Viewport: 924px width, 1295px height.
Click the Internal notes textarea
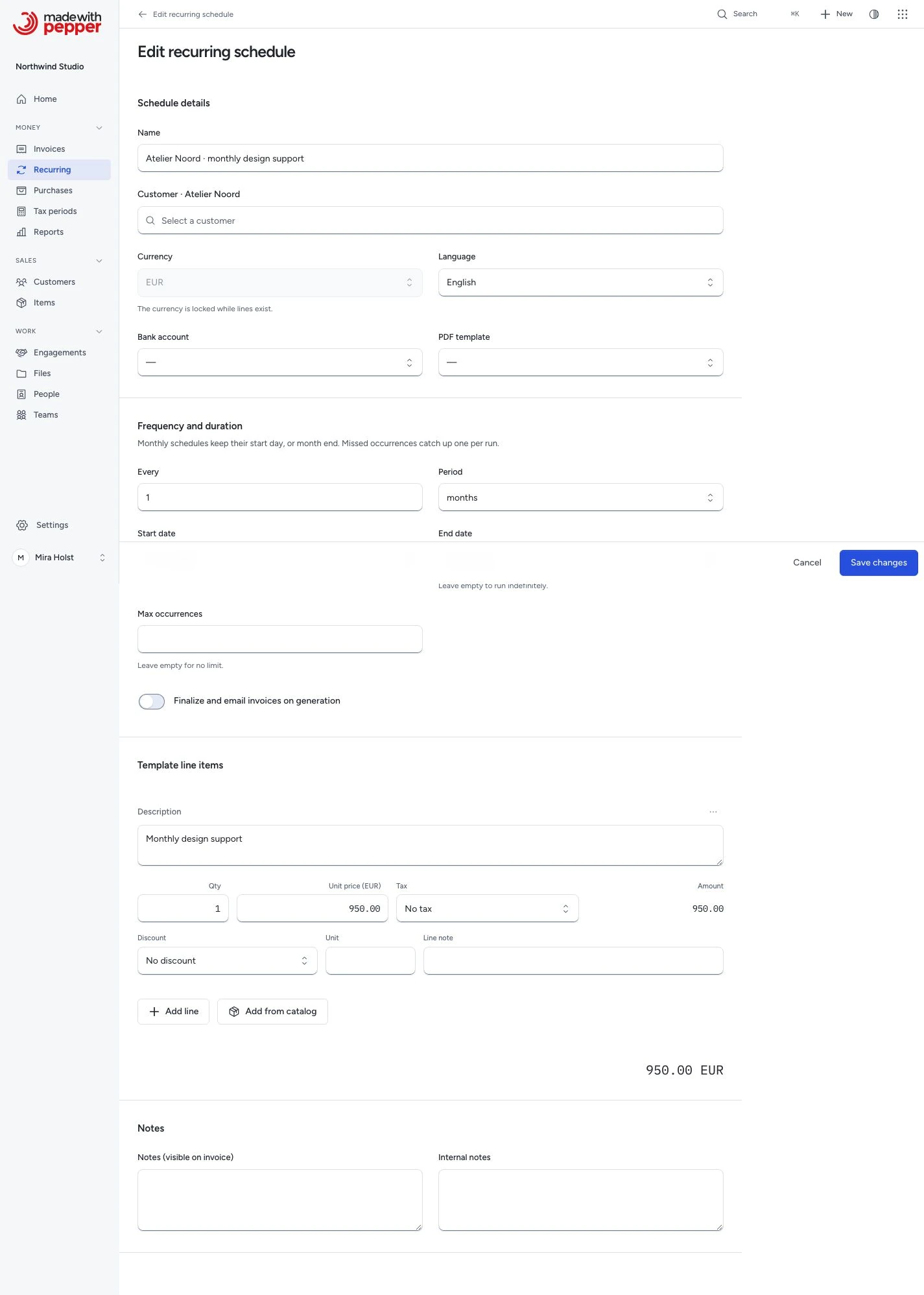pos(580,1200)
